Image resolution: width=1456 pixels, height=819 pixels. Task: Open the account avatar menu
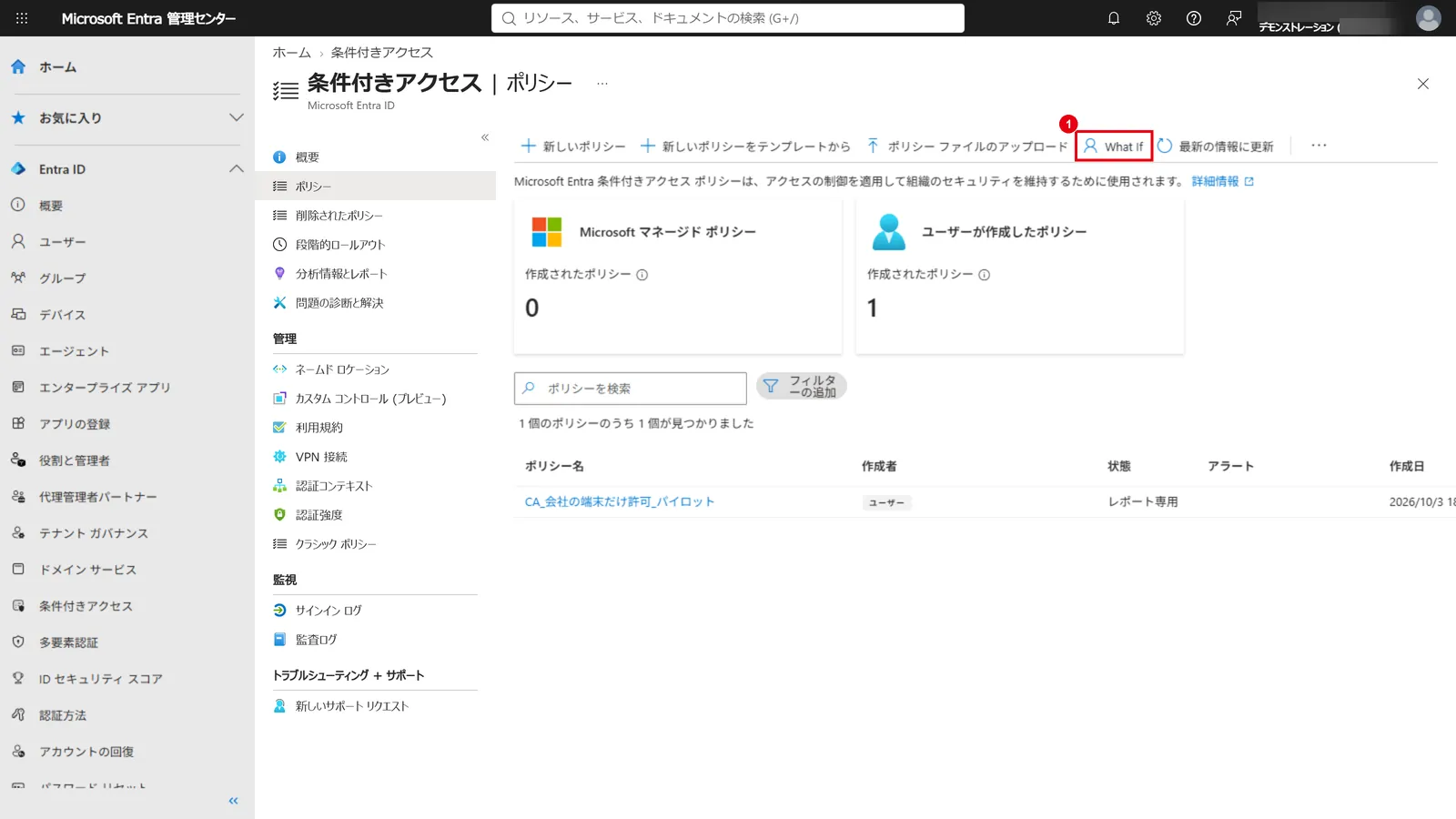(1429, 18)
